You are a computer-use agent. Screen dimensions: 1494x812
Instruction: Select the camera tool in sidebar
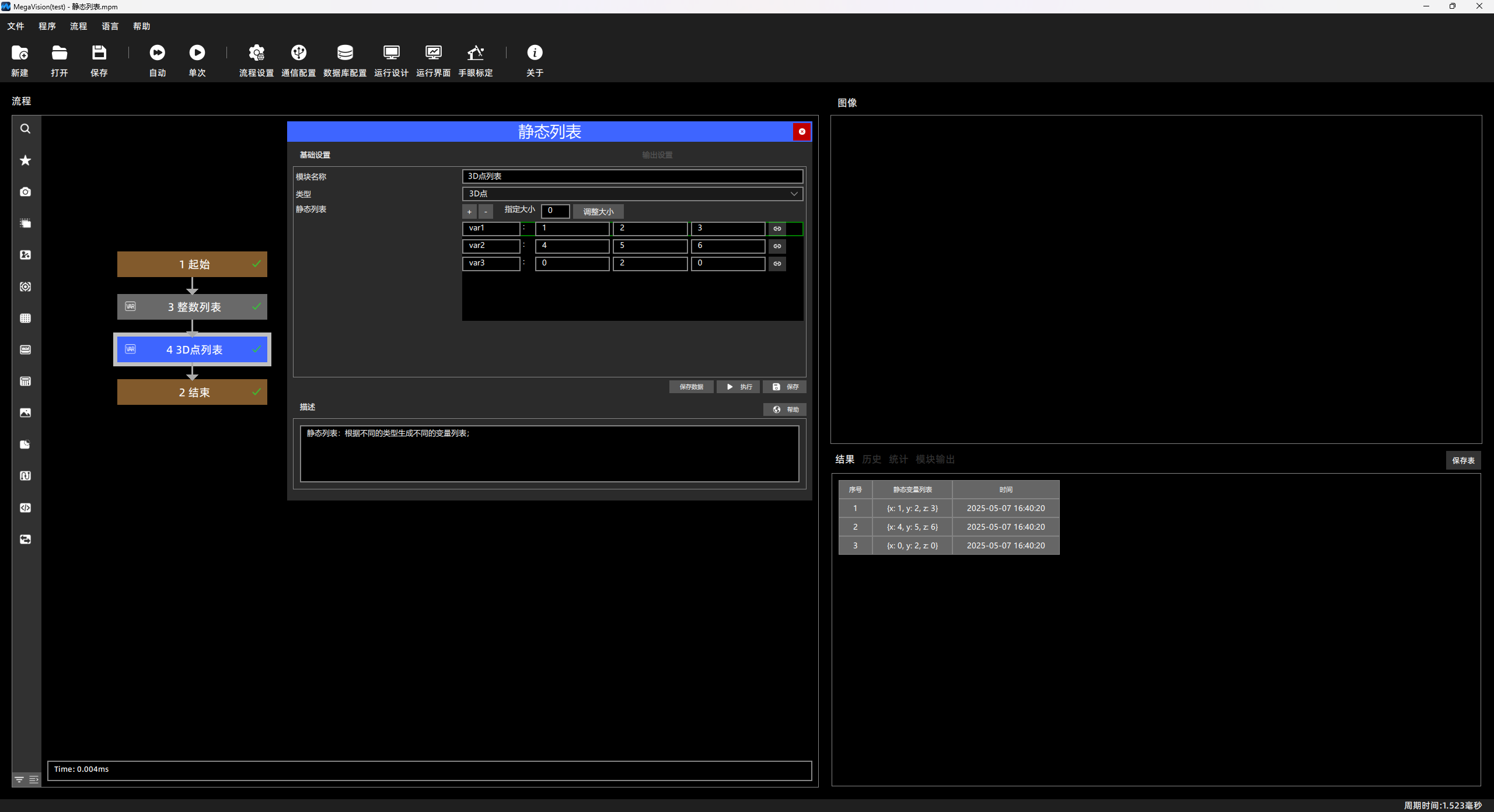[x=25, y=192]
